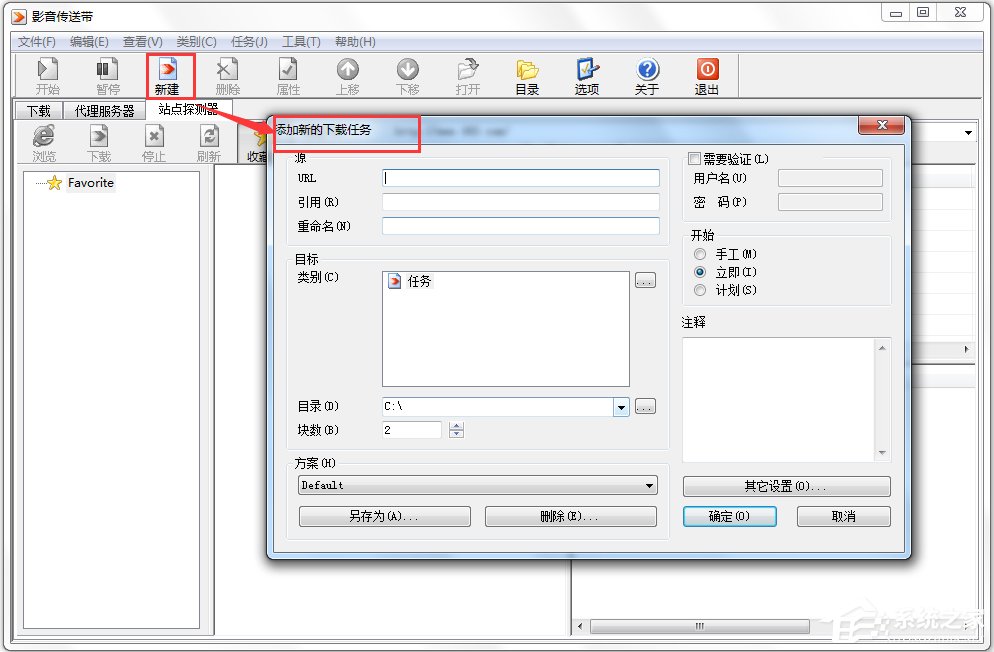Click the 另存为(A)... button

click(x=384, y=516)
